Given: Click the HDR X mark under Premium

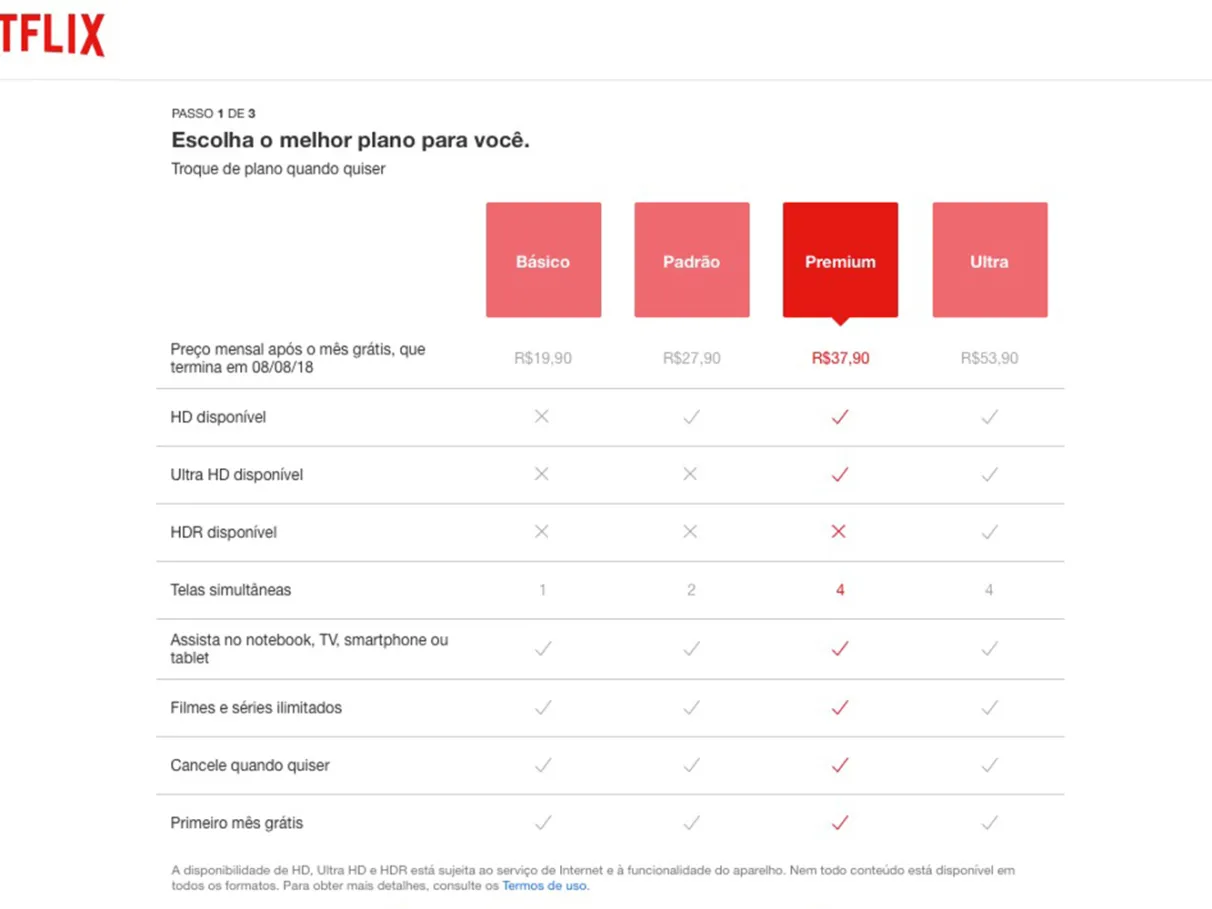Looking at the screenshot, I should click(840, 532).
